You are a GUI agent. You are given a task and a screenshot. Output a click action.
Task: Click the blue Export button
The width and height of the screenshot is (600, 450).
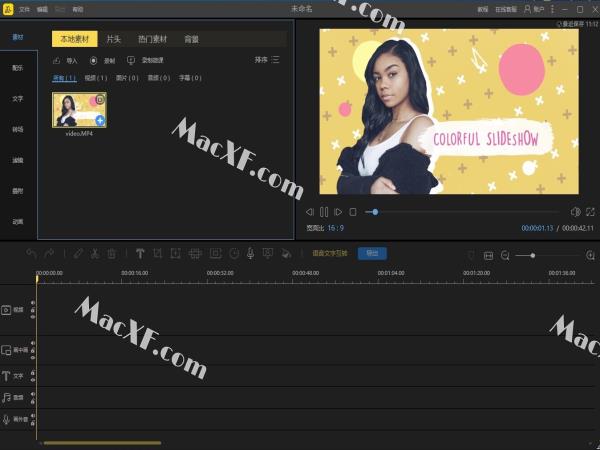tap(372, 253)
